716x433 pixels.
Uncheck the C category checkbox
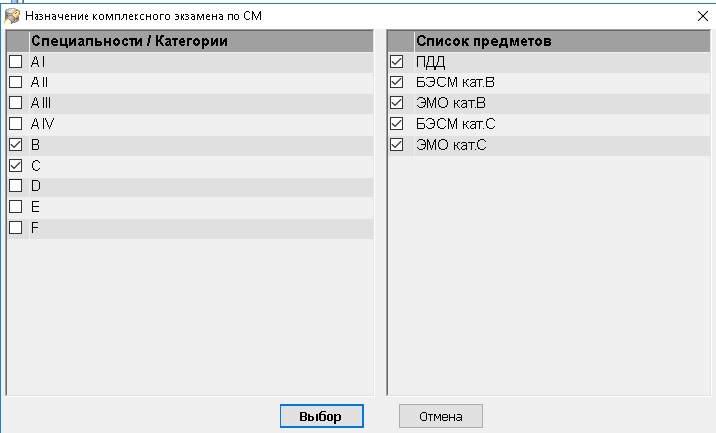click(x=16, y=165)
